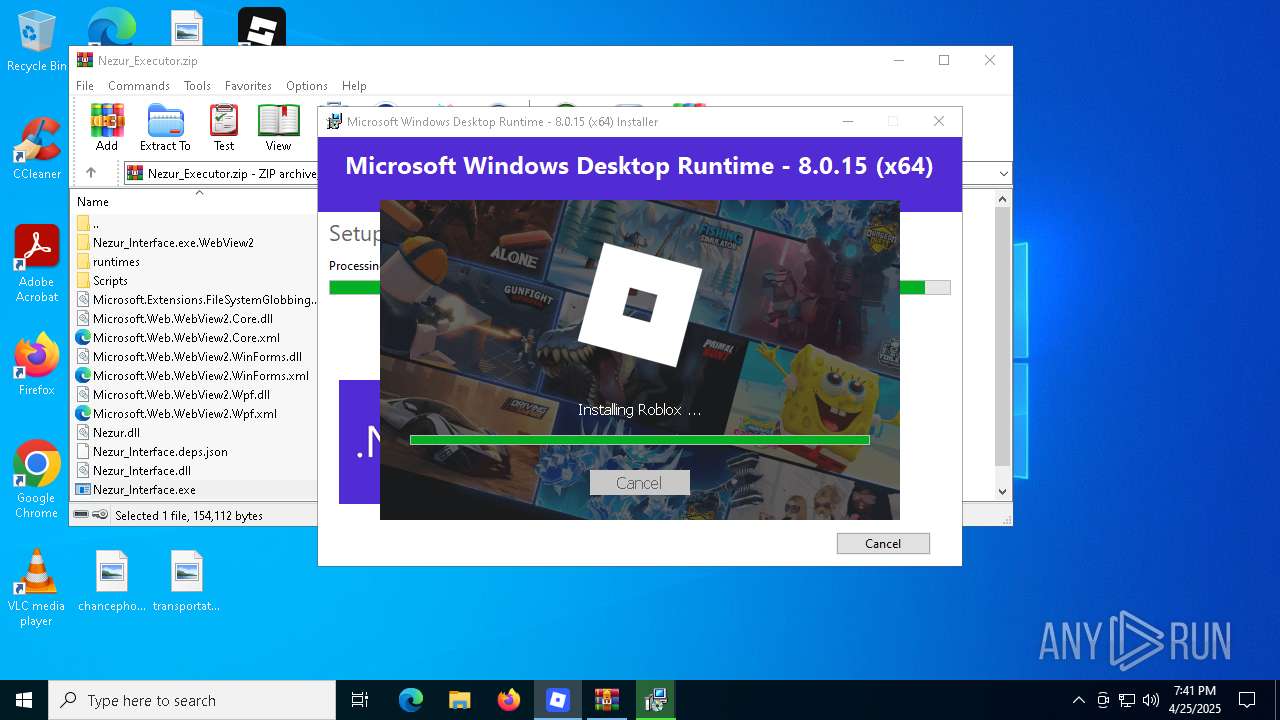Click the taskbar search box
Image resolution: width=1280 pixels, height=720 pixels.
[x=192, y=700]
